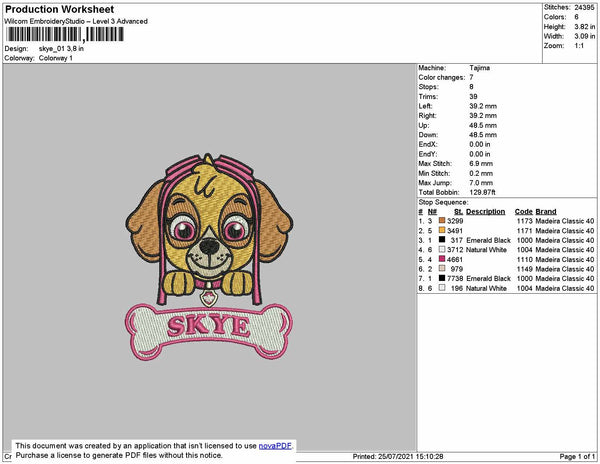Click the 'Colorway 1' value
The height and width of the screenshot is (464, 600).
pos(55,58)
